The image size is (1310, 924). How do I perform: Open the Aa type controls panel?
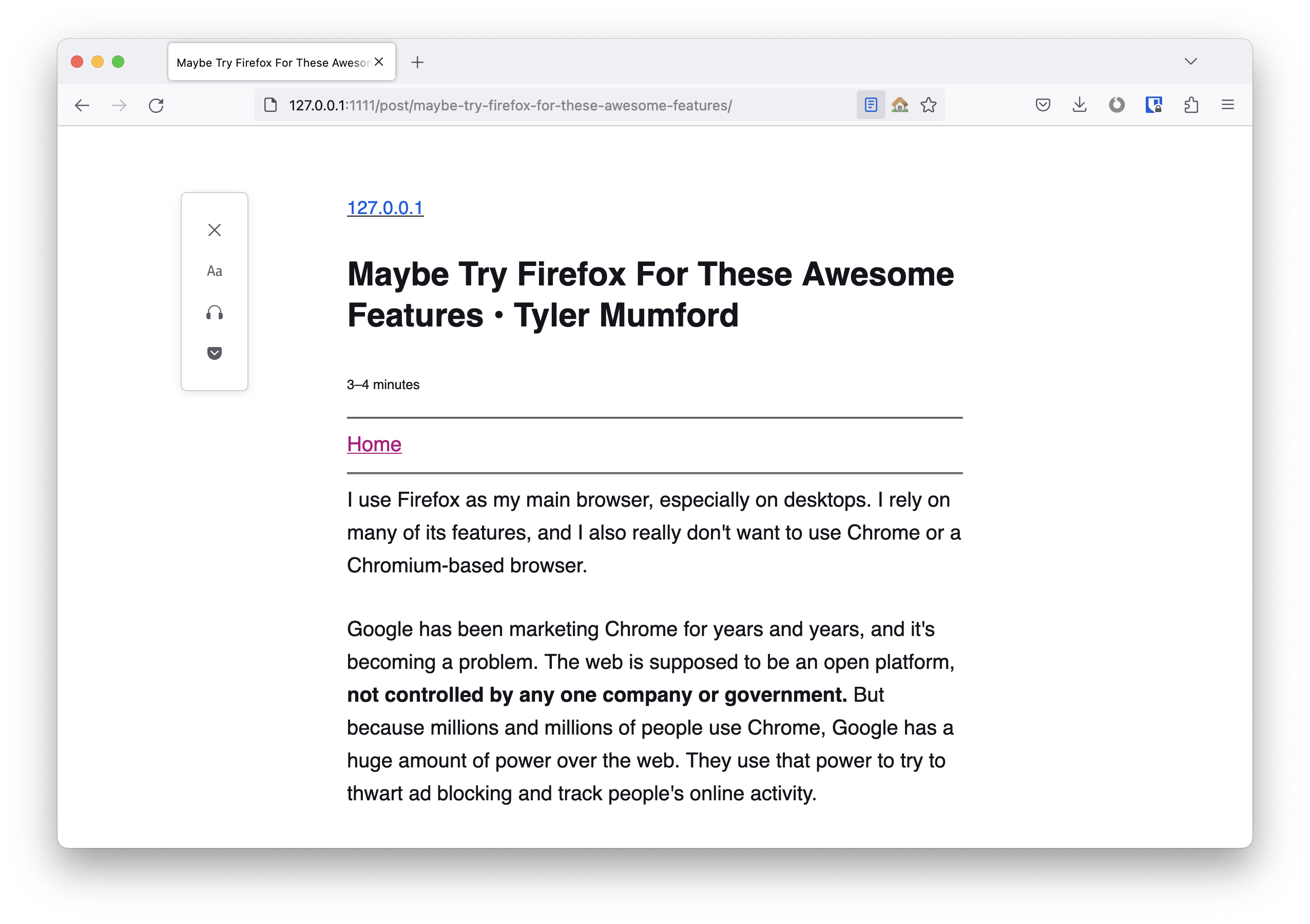click(x=215, y=271)
